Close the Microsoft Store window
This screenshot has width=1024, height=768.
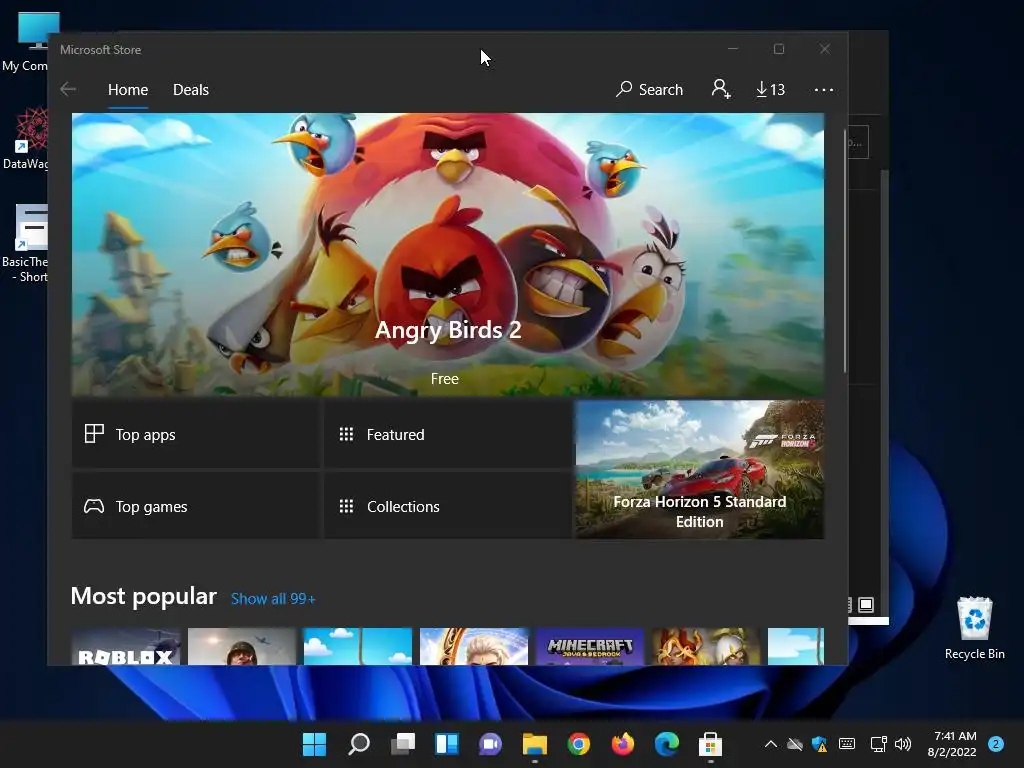click(825, 49)
